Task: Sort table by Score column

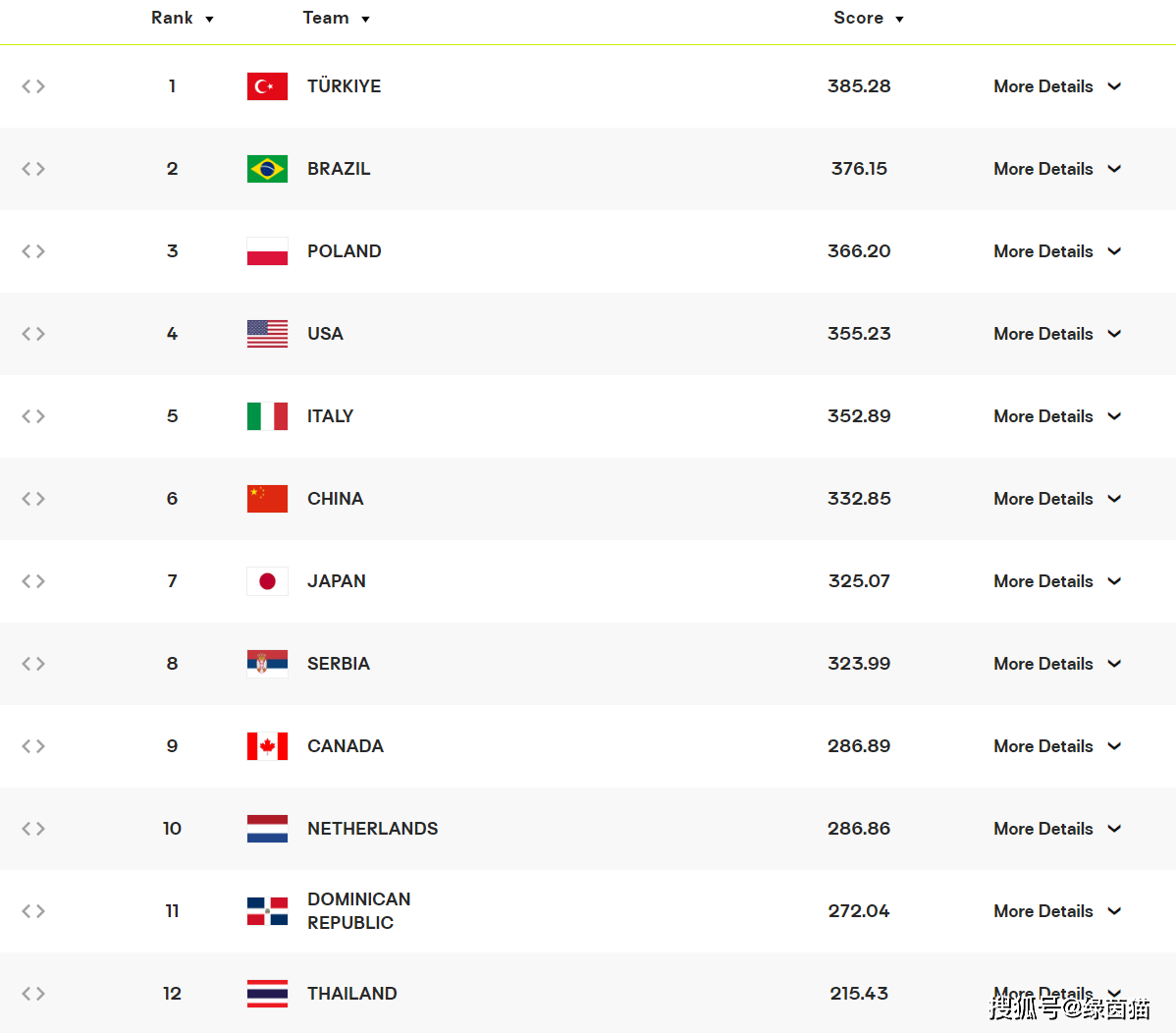Action: pyautogui.click(x=869, y=18)
